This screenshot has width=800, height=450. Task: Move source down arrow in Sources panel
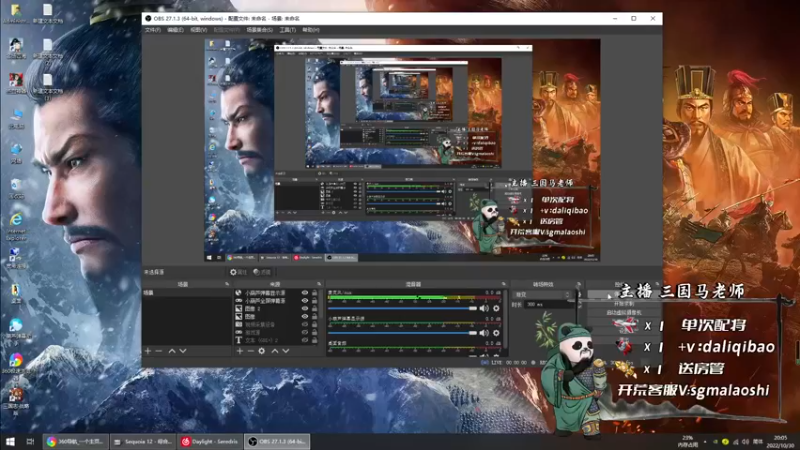[x=286, y=351]
